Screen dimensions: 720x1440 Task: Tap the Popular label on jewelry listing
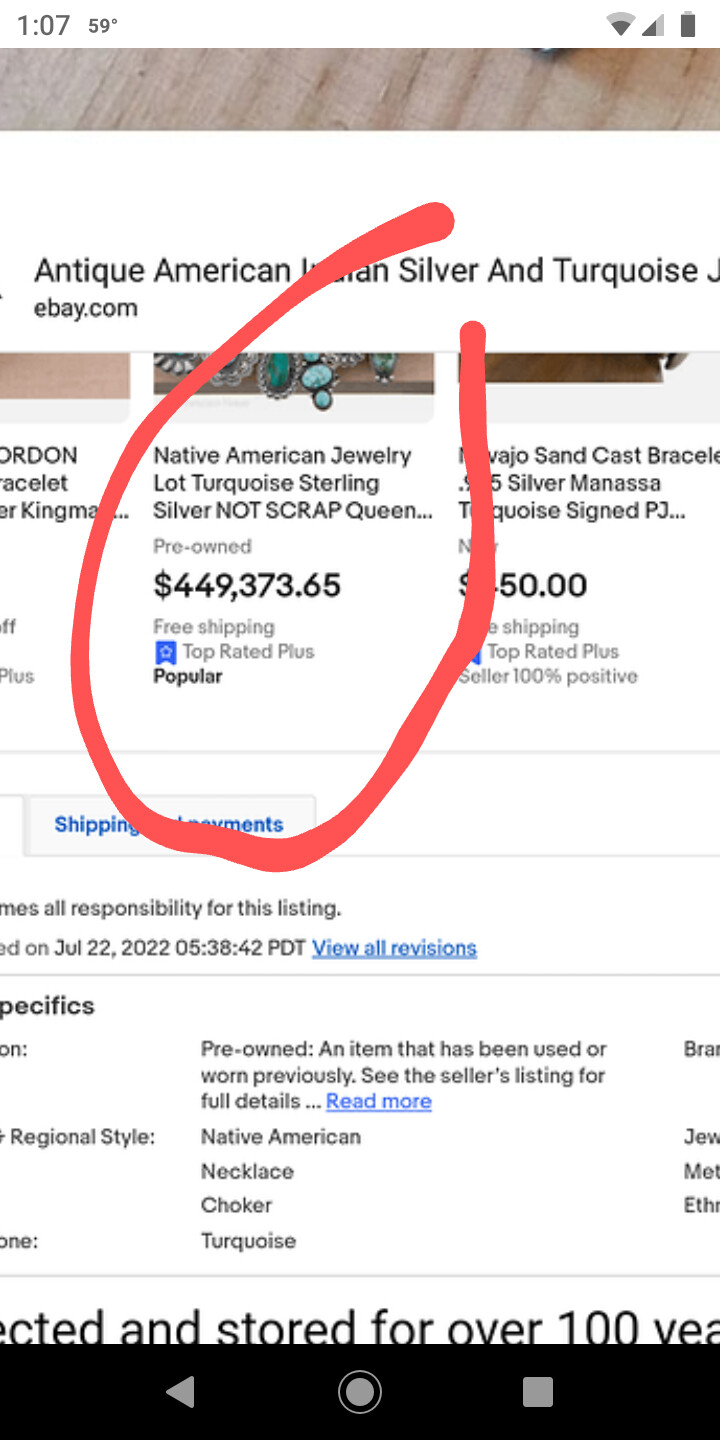[x=188, y=676]
